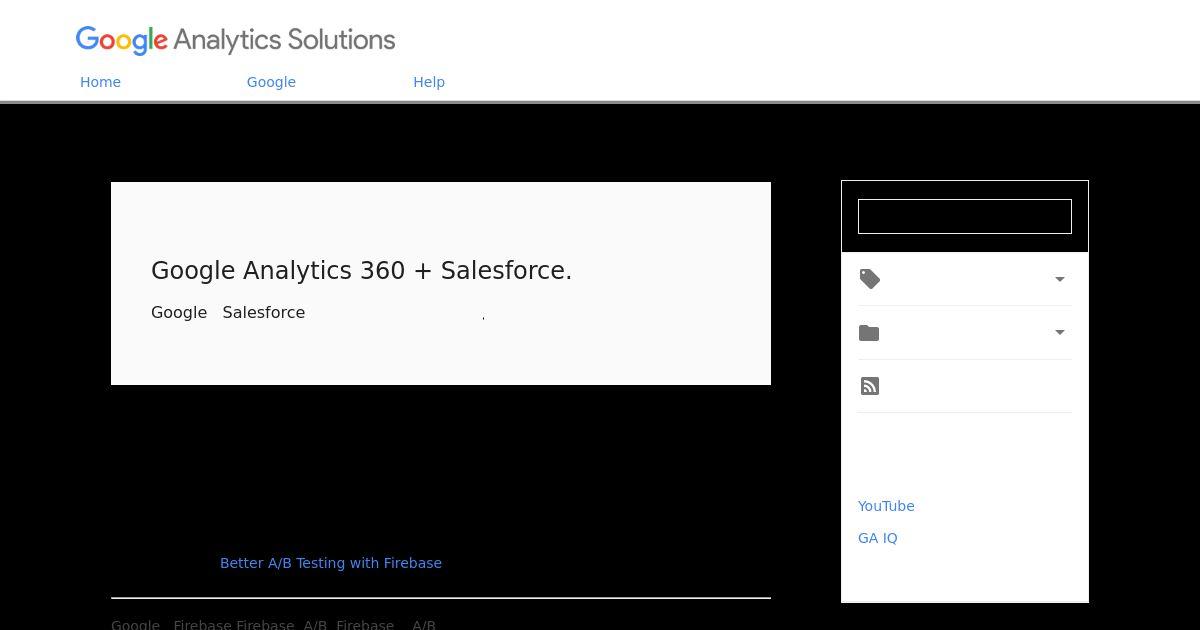Open the Google menu item
The width and height of the screenshot is (1200, 630).
coord(271,82)
